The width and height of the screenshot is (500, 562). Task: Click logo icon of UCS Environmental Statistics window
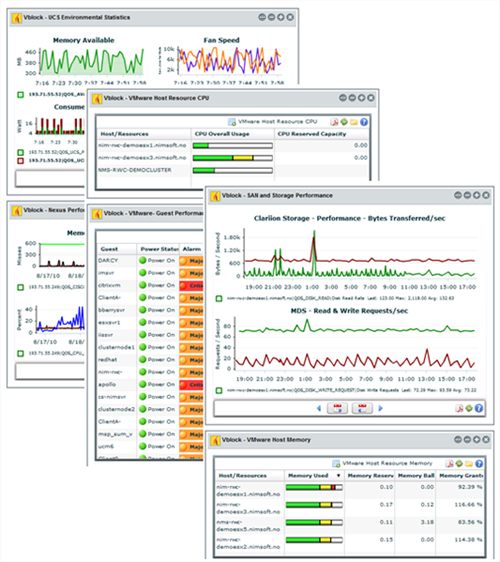click(x=16, y=18)
